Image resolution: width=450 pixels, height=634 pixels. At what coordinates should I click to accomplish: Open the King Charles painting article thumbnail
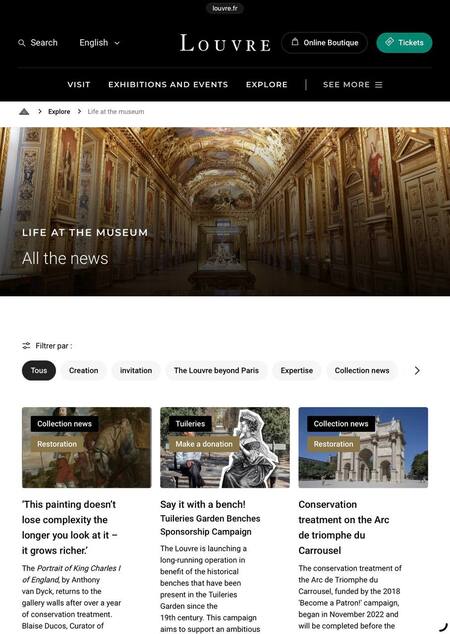[x=87, y=447]
